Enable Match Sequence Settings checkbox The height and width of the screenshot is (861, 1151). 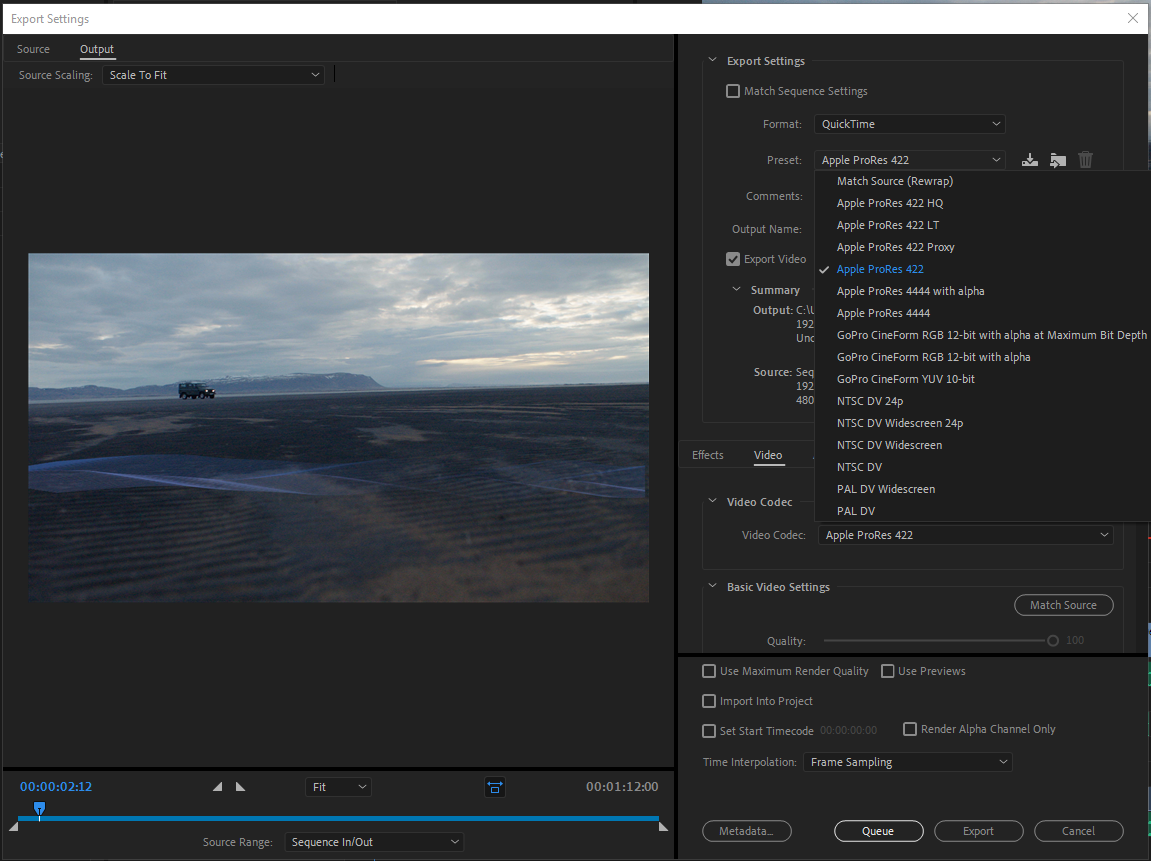733,91
